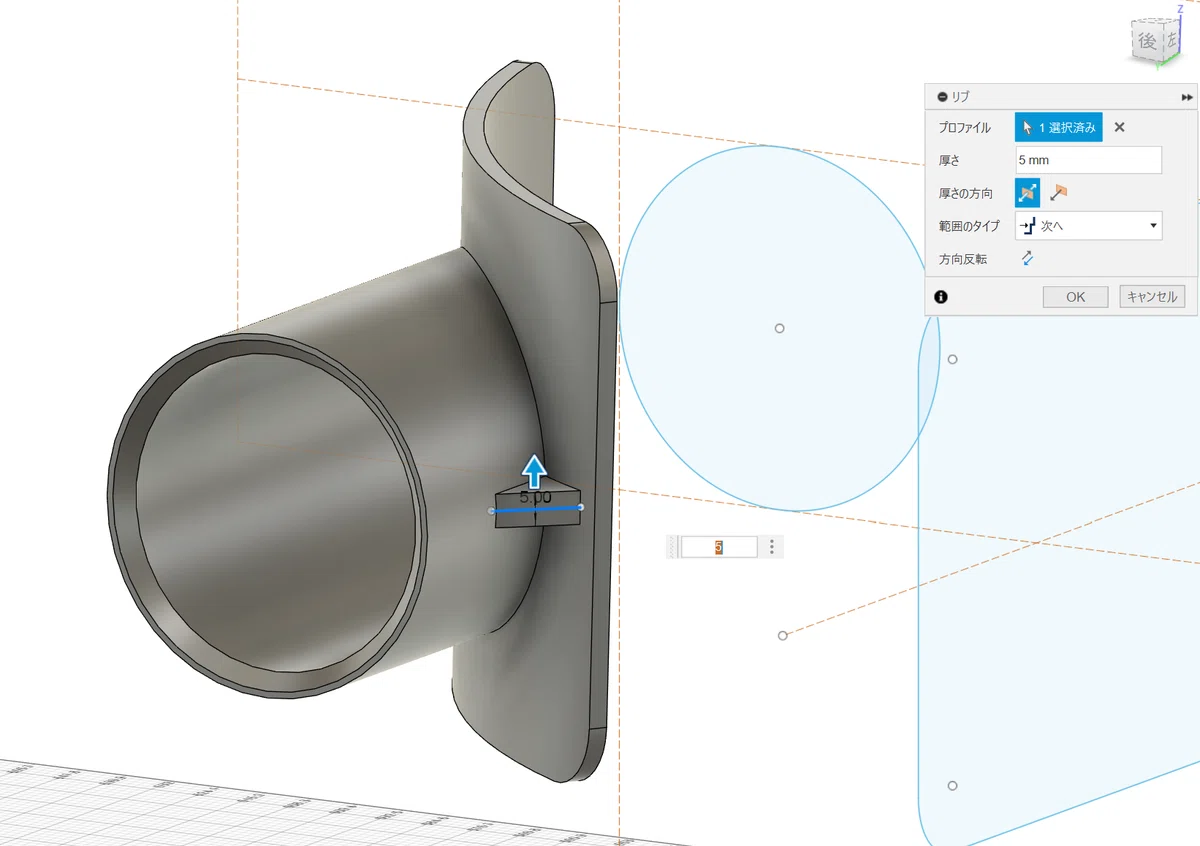This screenshot has width=1200, height=846.
Task: Clear the profile selection with the X icon
Action: click(1119, 127)
